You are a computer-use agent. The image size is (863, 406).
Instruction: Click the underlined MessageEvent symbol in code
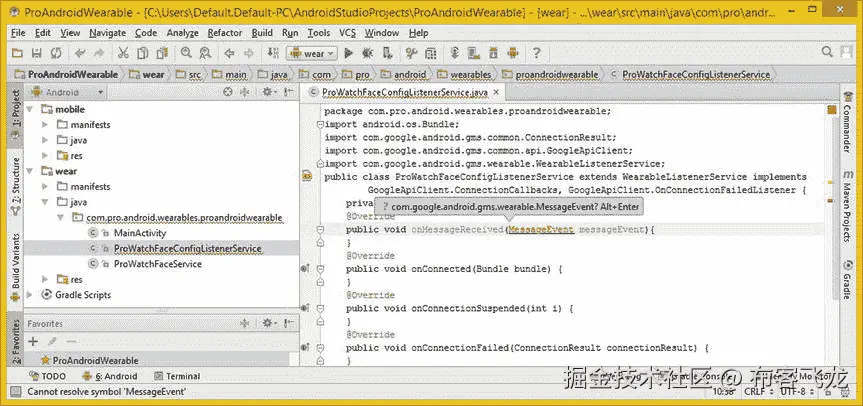[542, 229]
